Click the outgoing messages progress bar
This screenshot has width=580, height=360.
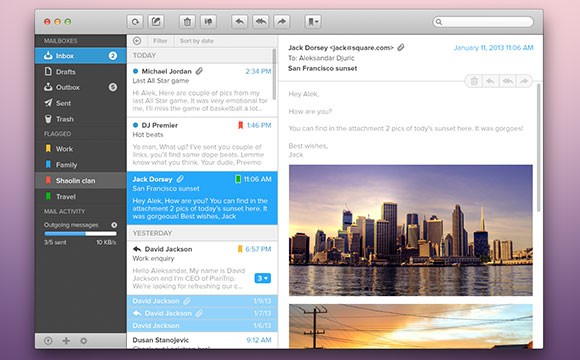[x=80, y=233]
